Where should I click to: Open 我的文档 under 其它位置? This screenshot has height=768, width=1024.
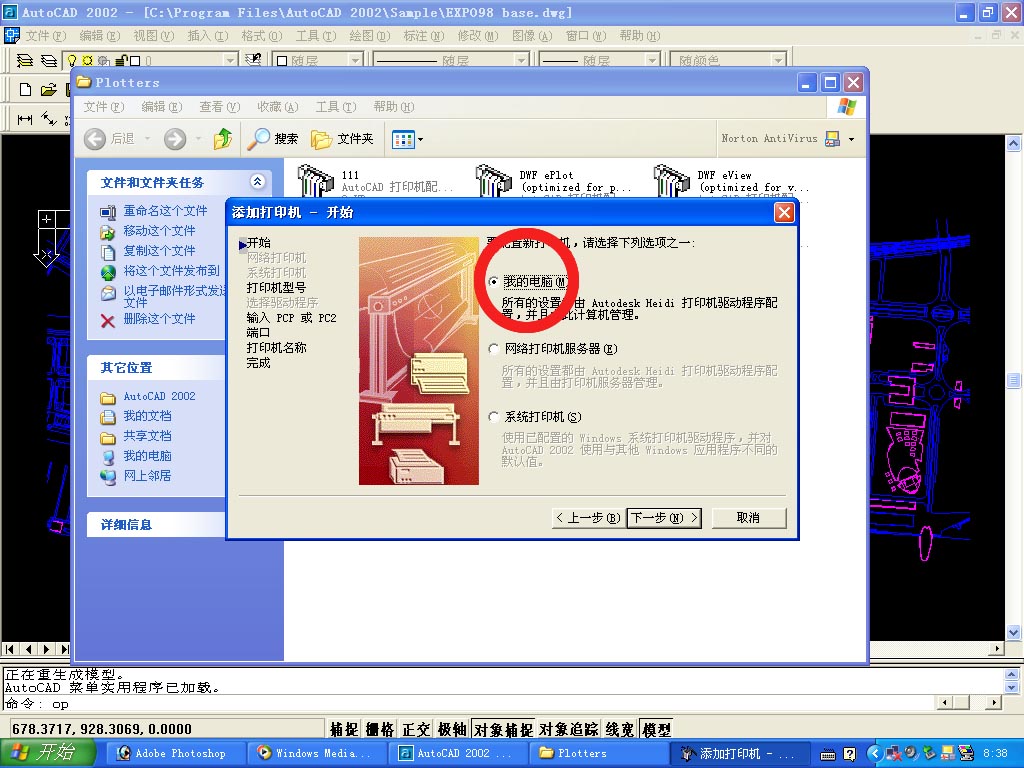tap(148, 416)
